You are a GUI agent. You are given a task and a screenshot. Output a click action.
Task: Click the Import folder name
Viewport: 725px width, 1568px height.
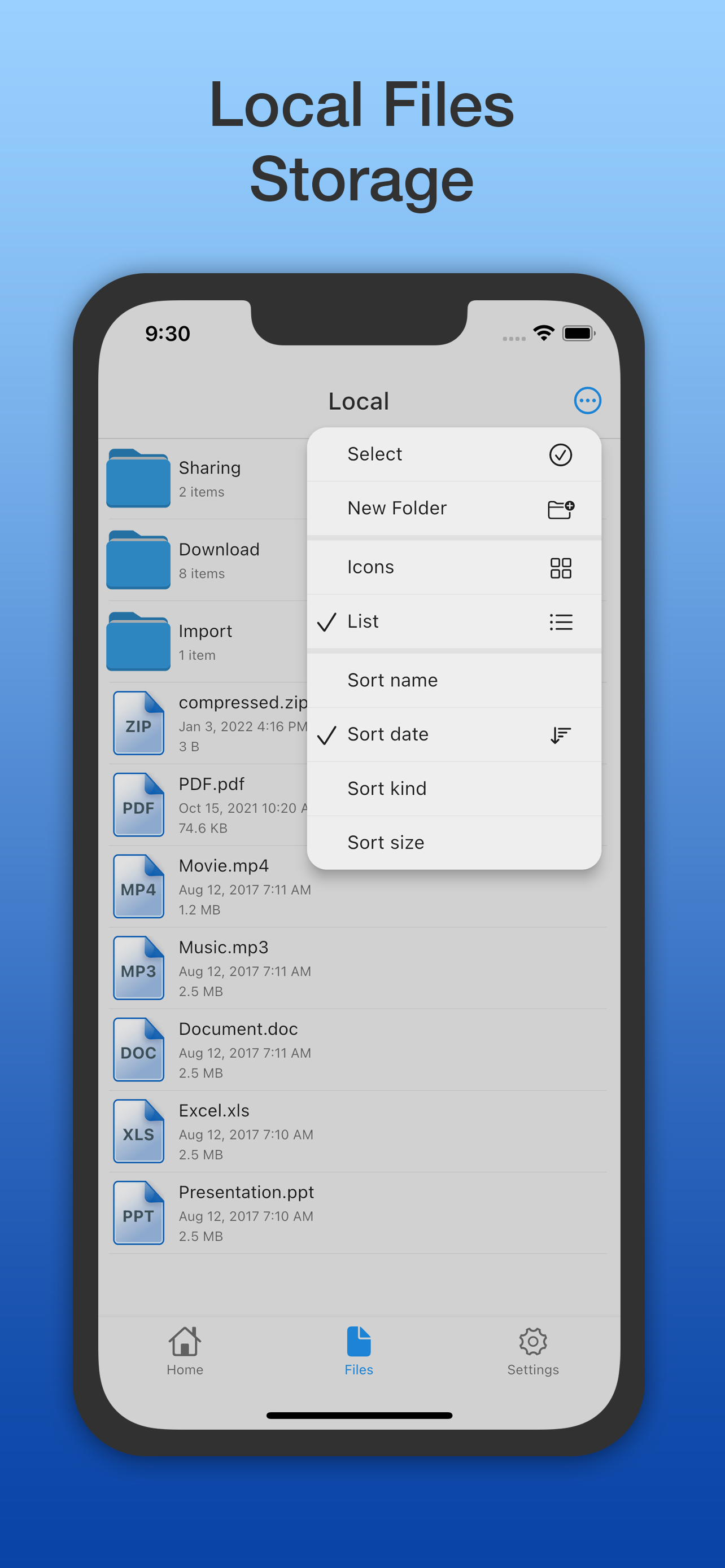pyautogui.click(x=205, y=631)
